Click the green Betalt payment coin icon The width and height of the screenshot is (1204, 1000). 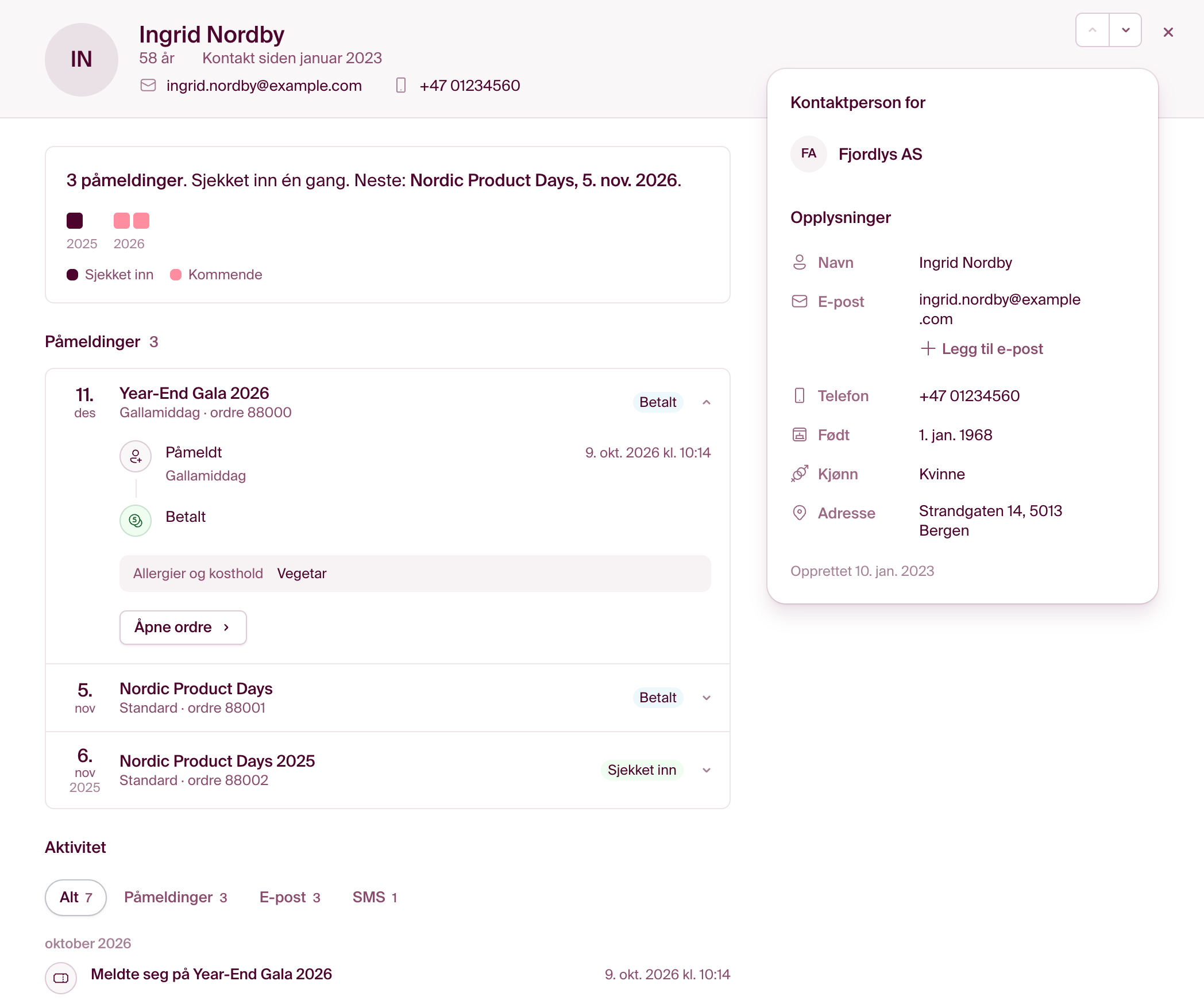tap(136, 521)
